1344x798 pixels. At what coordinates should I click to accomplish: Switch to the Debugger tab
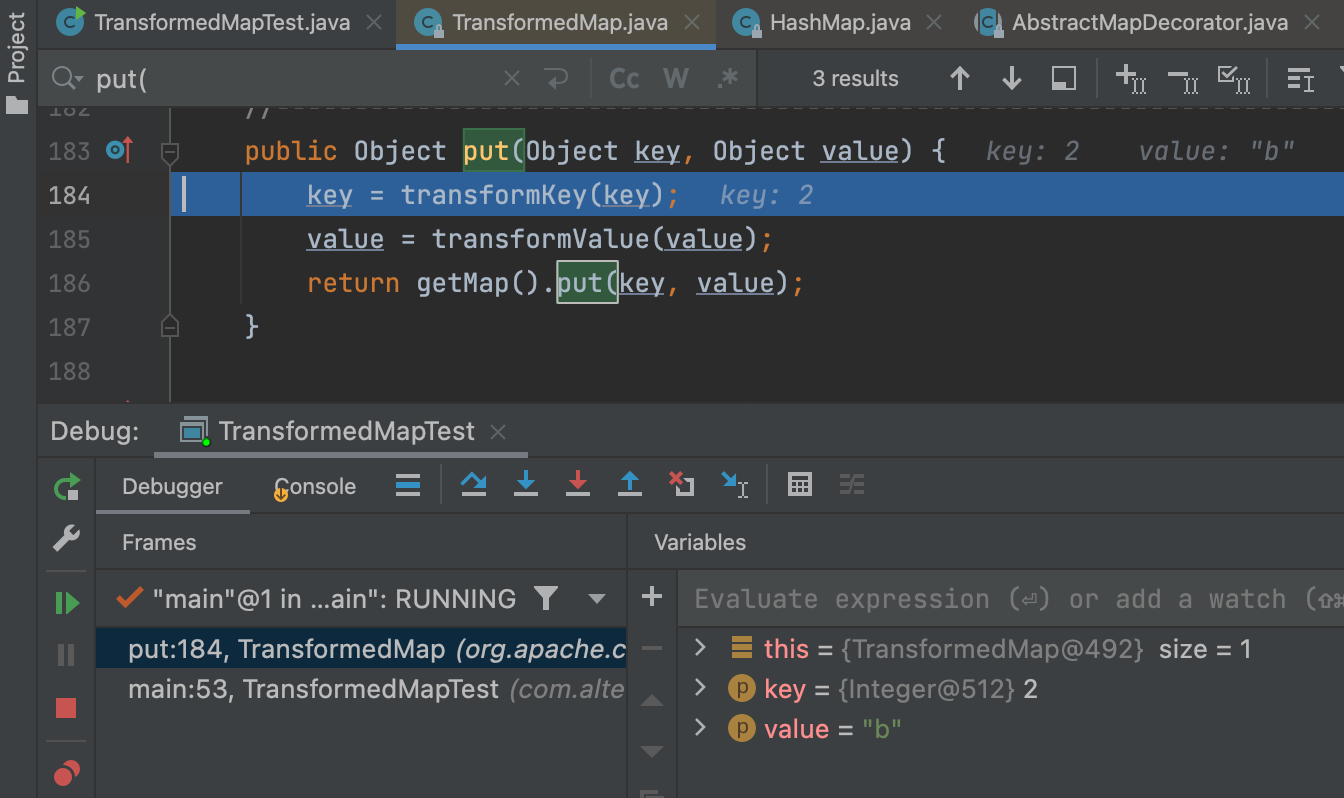point(172,487)
